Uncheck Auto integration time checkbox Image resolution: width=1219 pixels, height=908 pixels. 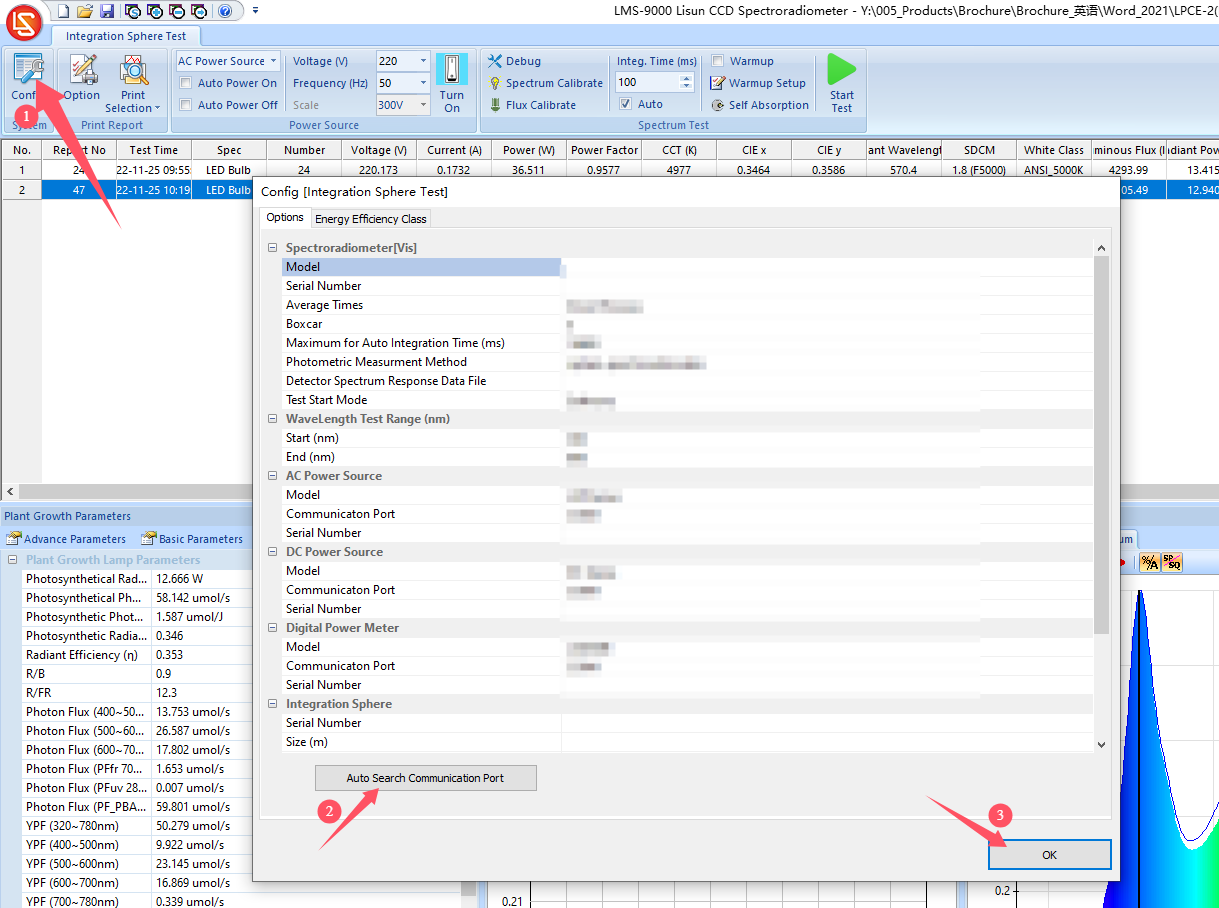[x=625, y=104]
